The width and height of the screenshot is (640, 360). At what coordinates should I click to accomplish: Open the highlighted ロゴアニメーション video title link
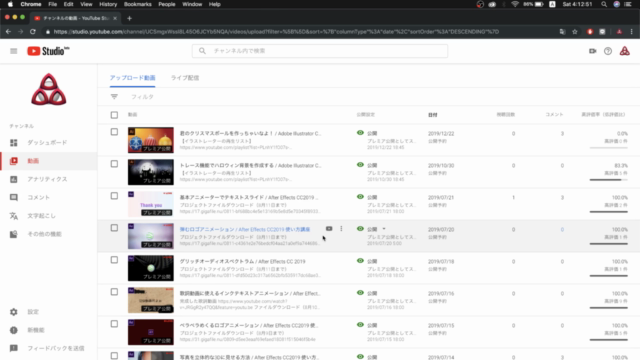pos(245,229)
